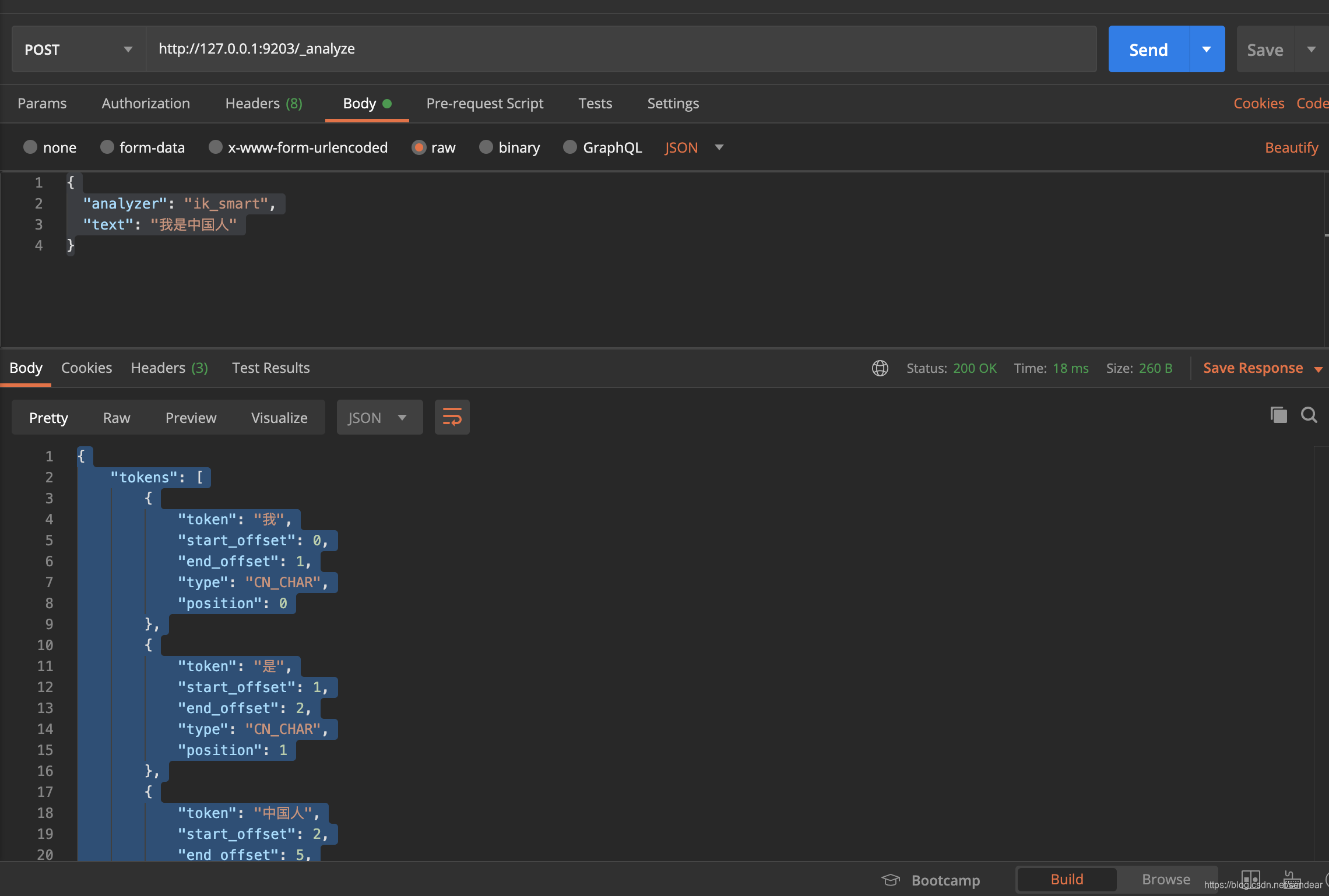
Task: Select the raw body type
Action: (x=419, y=147)
